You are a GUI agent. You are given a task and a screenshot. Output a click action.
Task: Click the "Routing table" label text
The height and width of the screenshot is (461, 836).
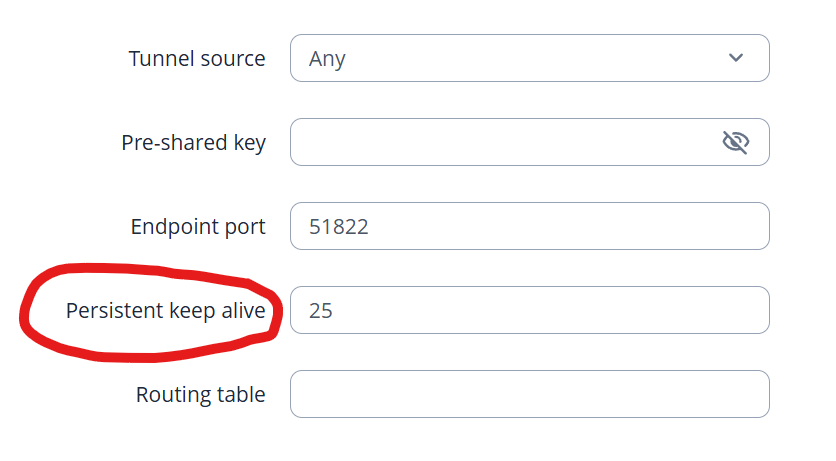point(200,395)
